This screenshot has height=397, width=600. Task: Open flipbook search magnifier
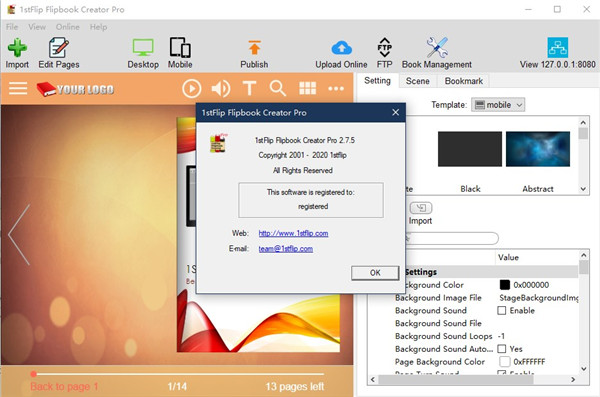pos(278,88)
